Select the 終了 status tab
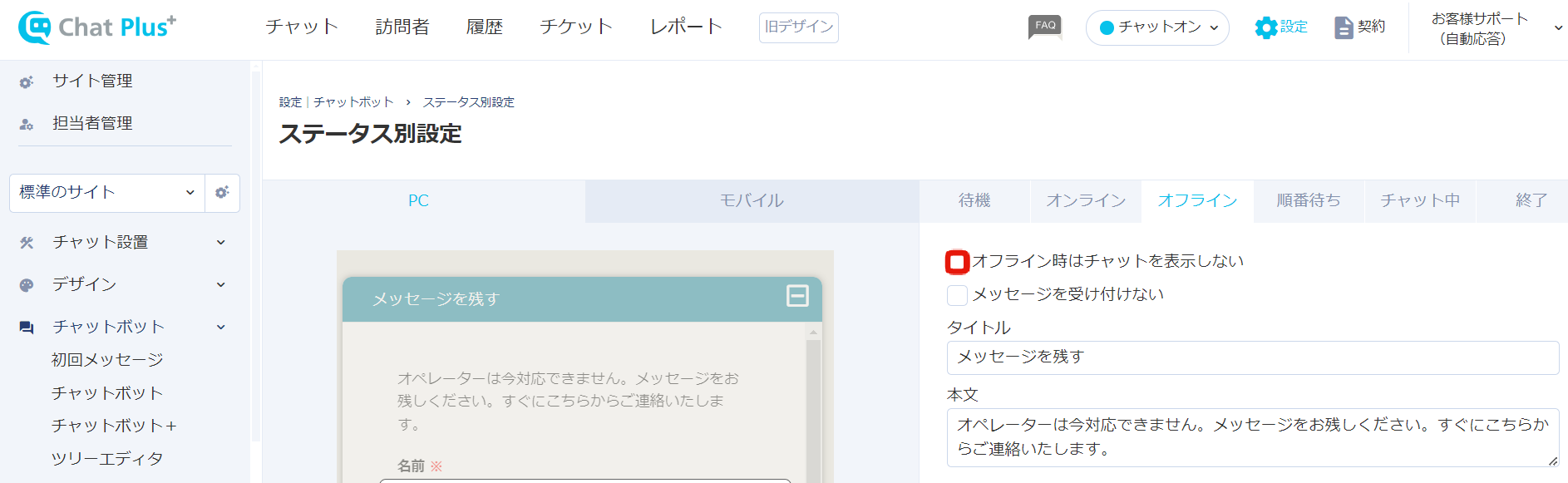Image resolution: width=1568 pixels, height=483 pixels. pyautogui.click(x=1522, y=201)
